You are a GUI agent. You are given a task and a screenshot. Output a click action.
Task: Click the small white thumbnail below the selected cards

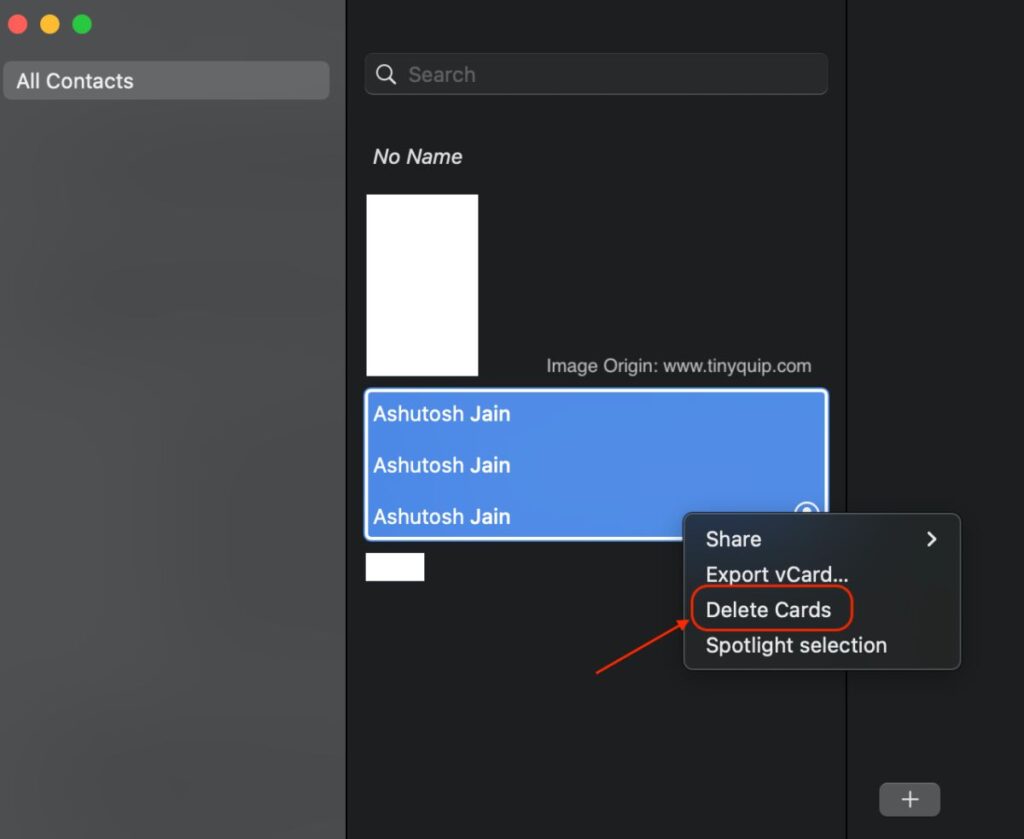[x=395, y=566]
